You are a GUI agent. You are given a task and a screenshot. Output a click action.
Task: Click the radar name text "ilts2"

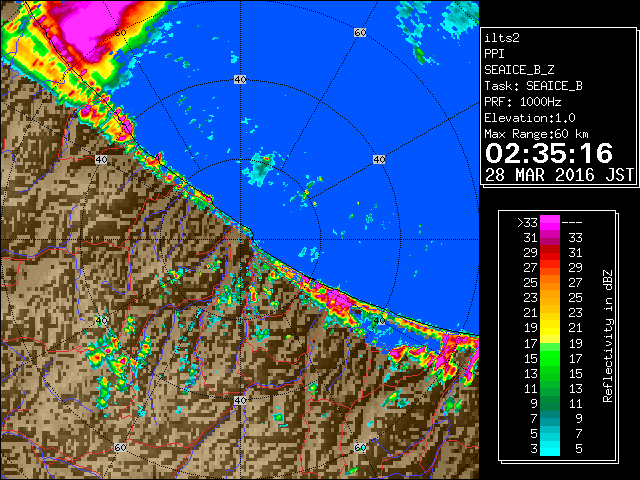(502, 38)
